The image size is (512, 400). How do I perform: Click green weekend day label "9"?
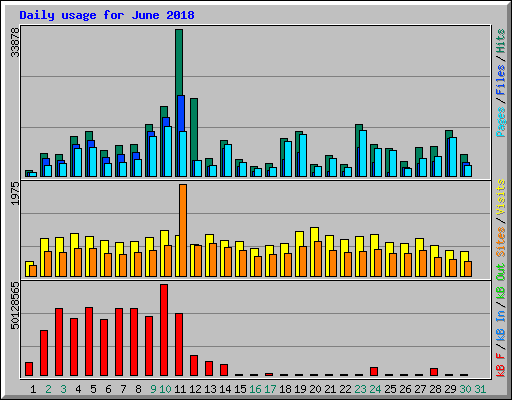(153, 389)
